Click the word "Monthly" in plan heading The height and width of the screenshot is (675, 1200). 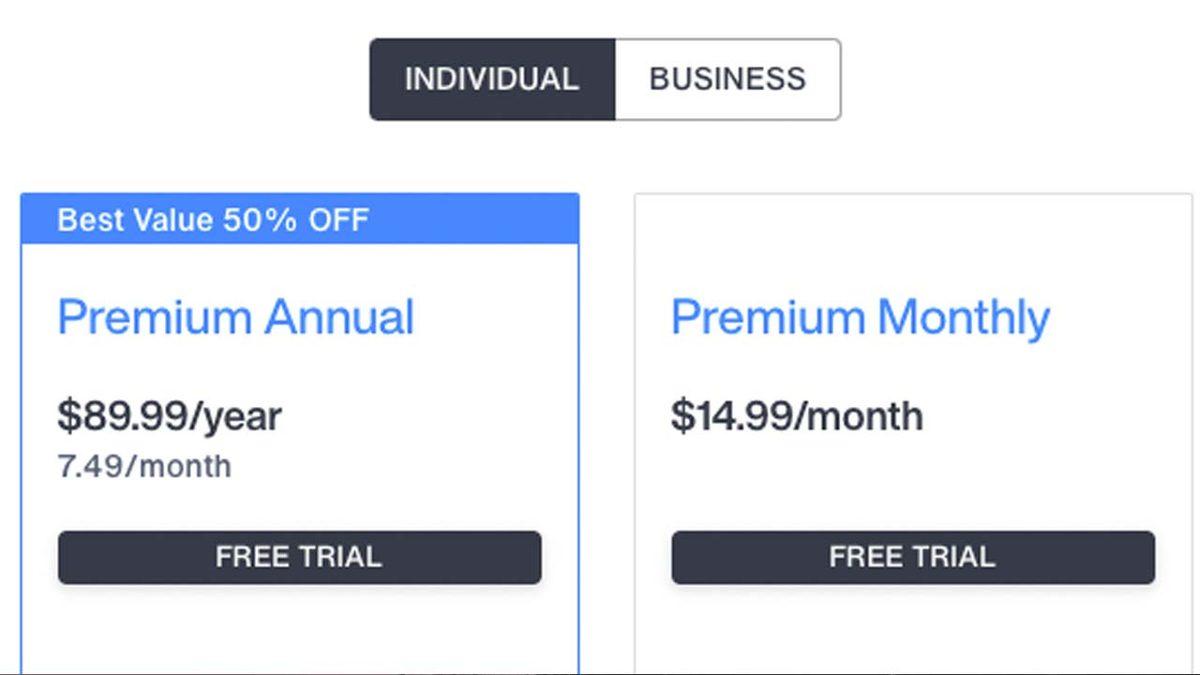point(964,318)
